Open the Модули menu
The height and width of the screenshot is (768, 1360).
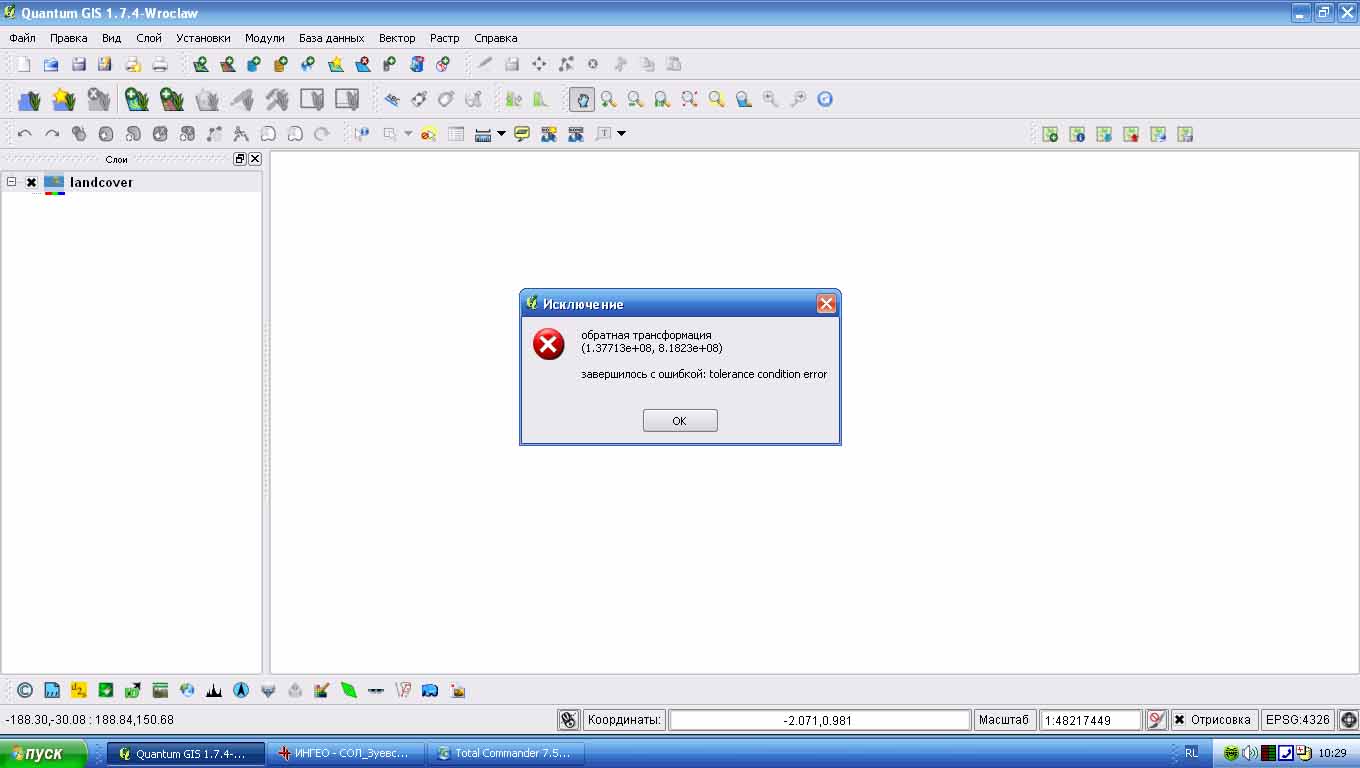point(265,38)
